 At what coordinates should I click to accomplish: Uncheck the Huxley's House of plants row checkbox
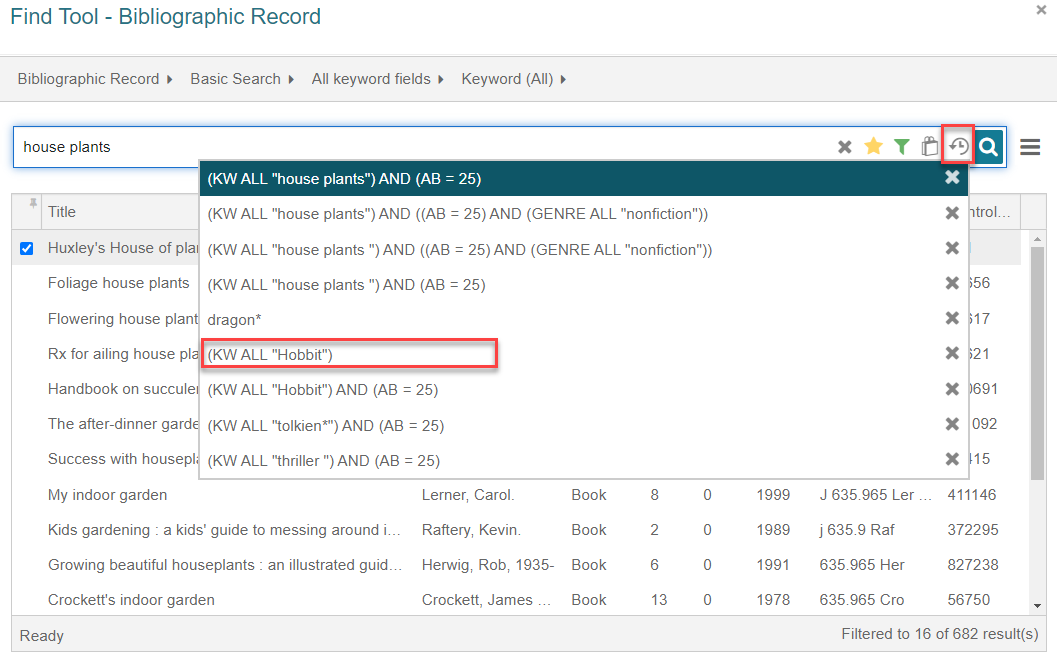coord(26,248)
